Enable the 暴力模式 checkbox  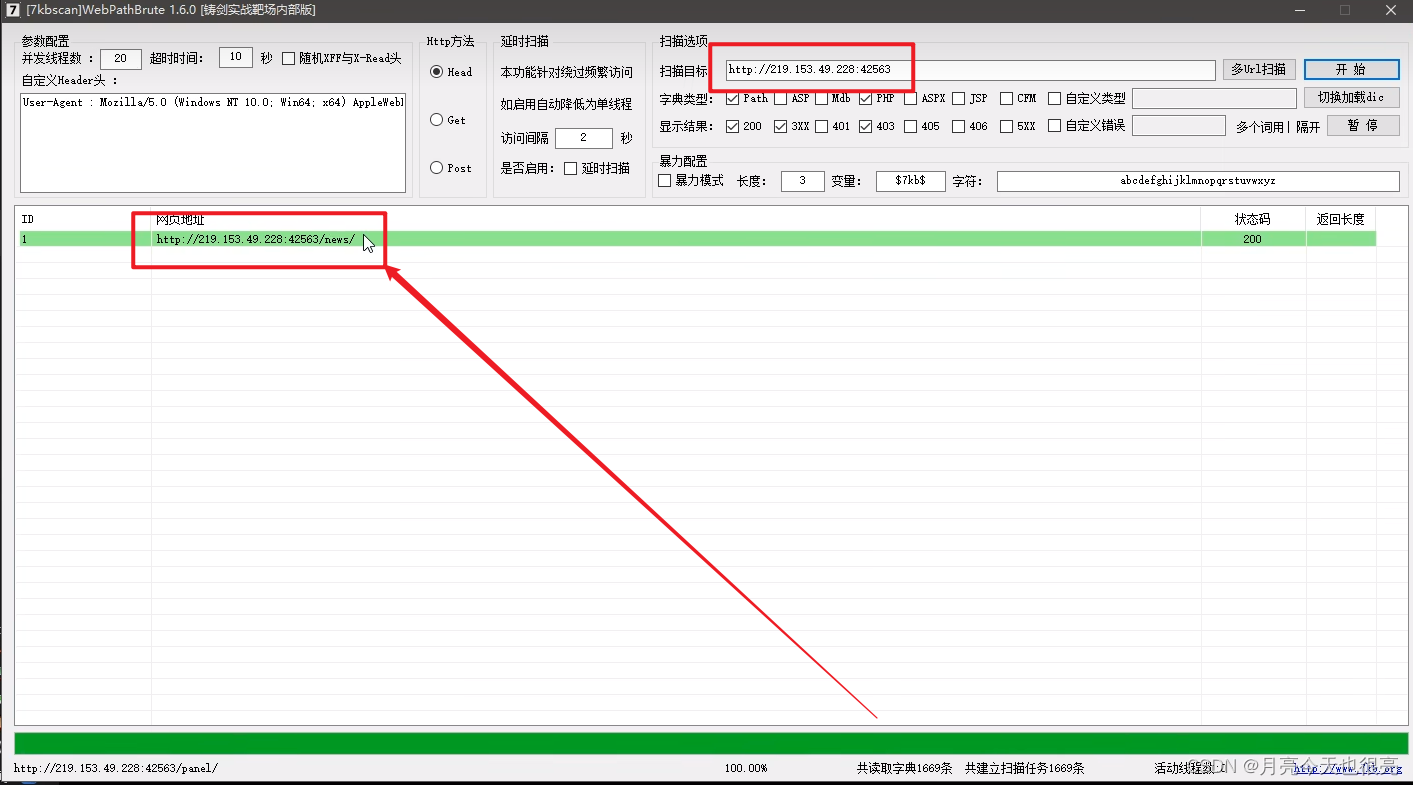(665, 181)
